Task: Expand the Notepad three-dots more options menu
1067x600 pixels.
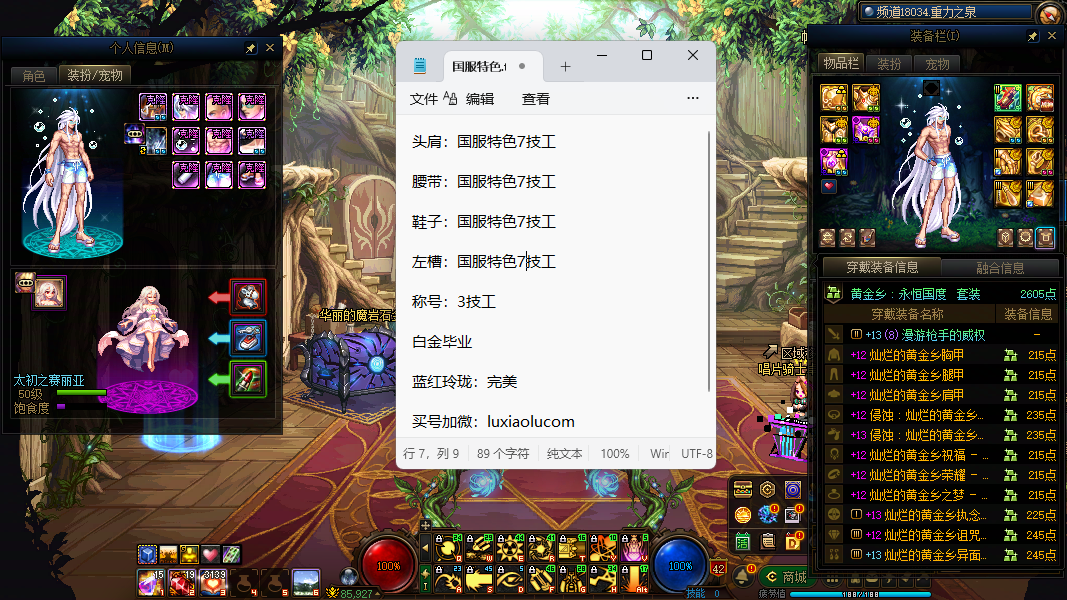Action: pos(692,99)
